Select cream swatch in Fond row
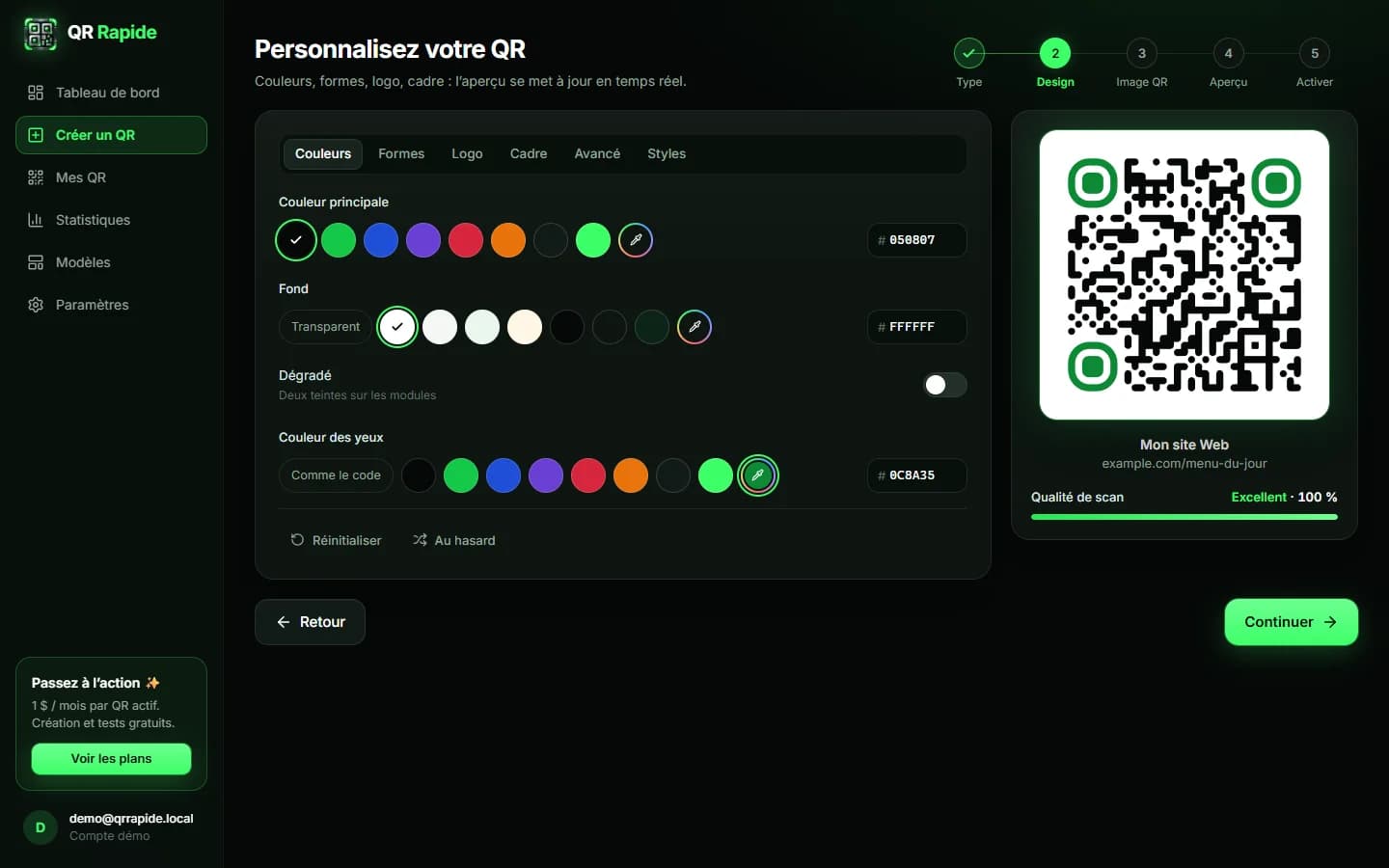Viewport: 1389px width, 868px height. pos(525,327)
